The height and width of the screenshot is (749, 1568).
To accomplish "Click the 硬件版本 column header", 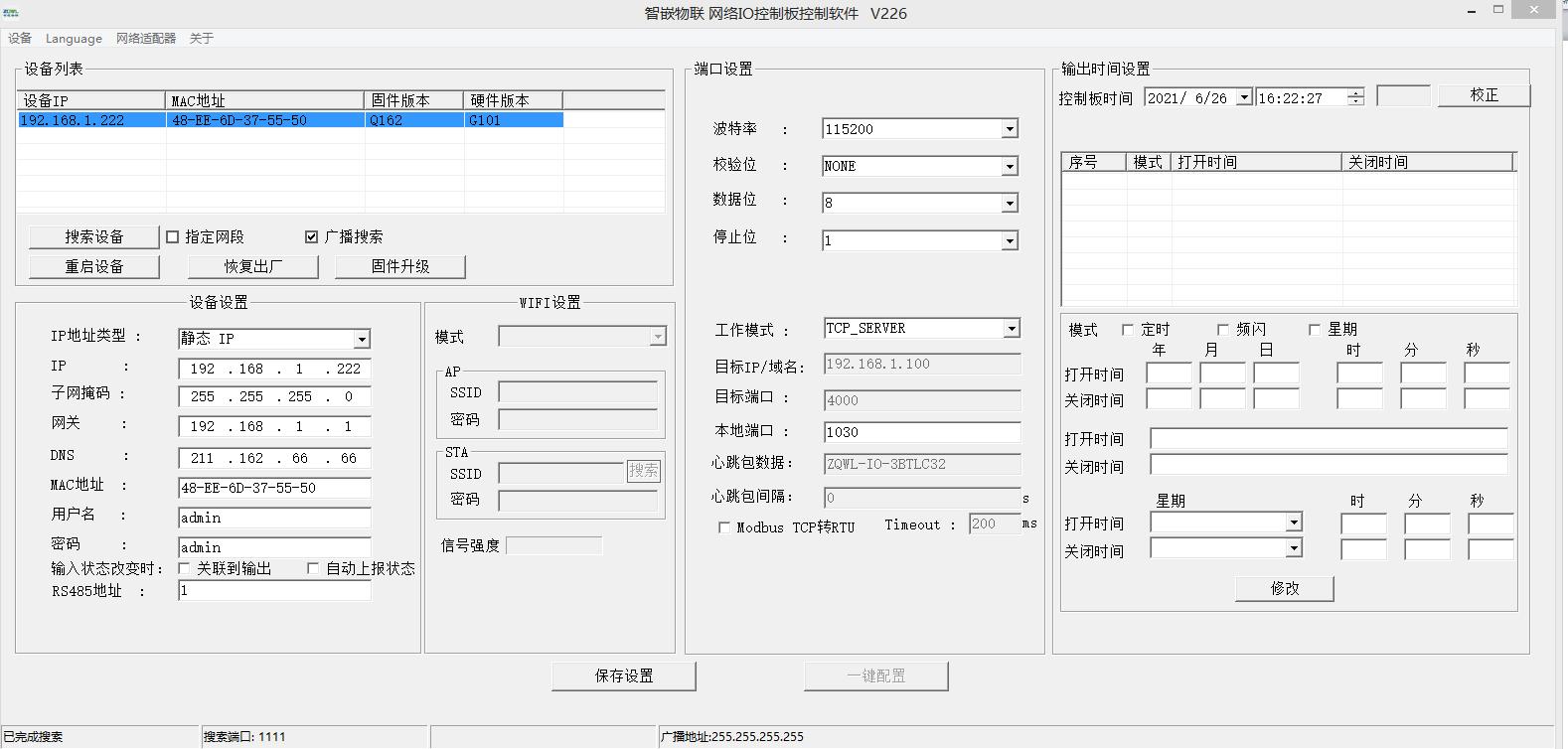I will [x=514, y=100].
